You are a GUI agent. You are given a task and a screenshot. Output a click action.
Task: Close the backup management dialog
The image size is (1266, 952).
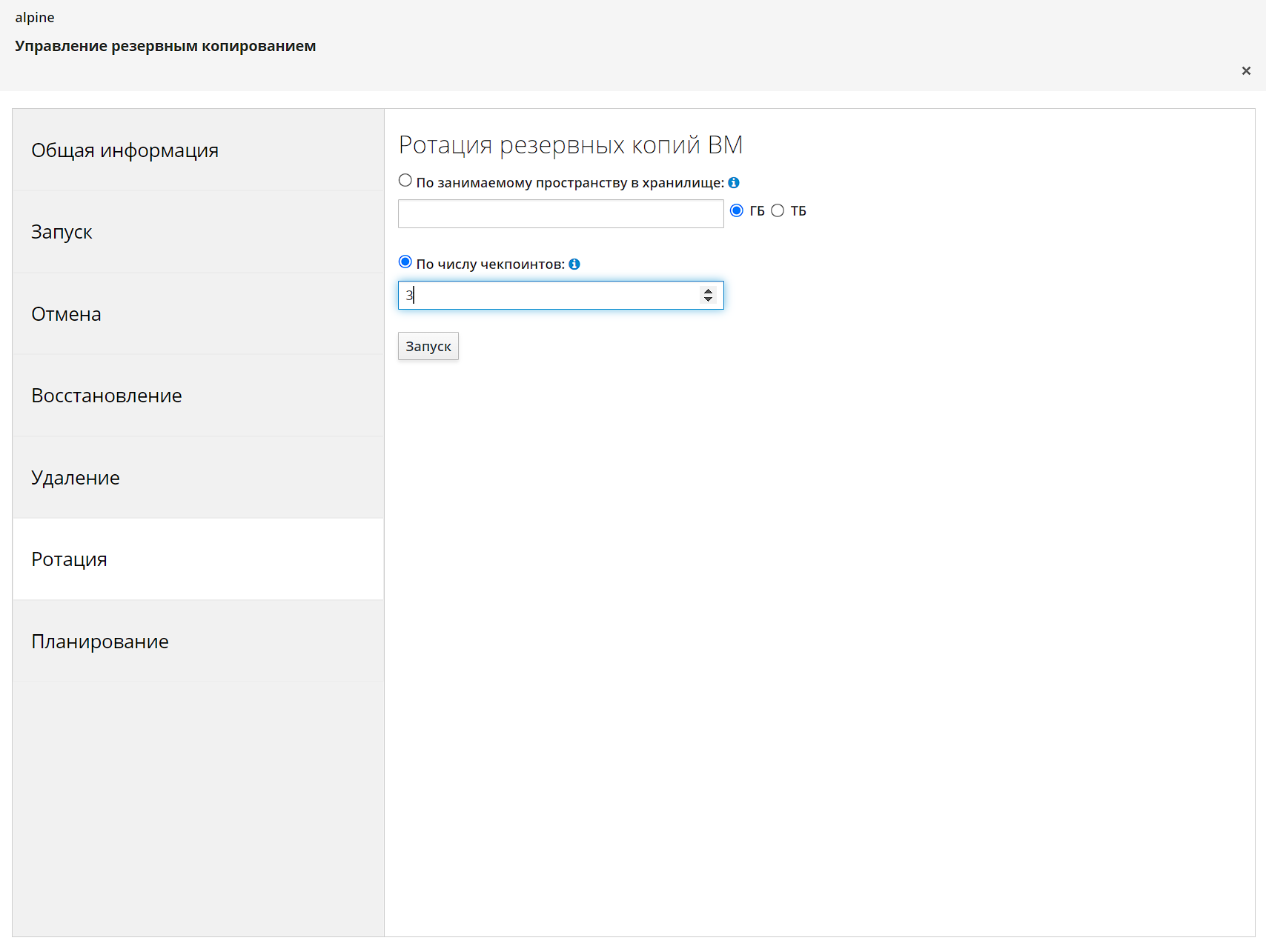[1246, 71]
